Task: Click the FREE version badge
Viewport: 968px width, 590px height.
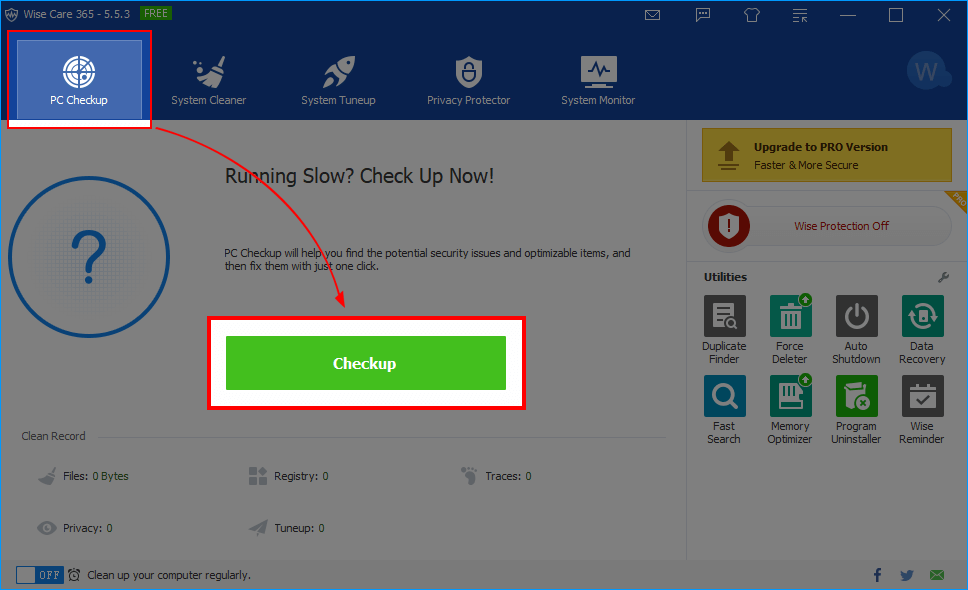Action: 156,13
